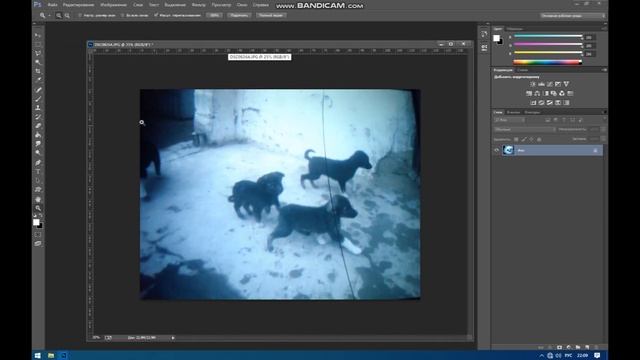Screen dimensions: 640x360
Task: Open the layer opacity dropdown arrow
Action: pyautogui.click(x=603, y=129)
